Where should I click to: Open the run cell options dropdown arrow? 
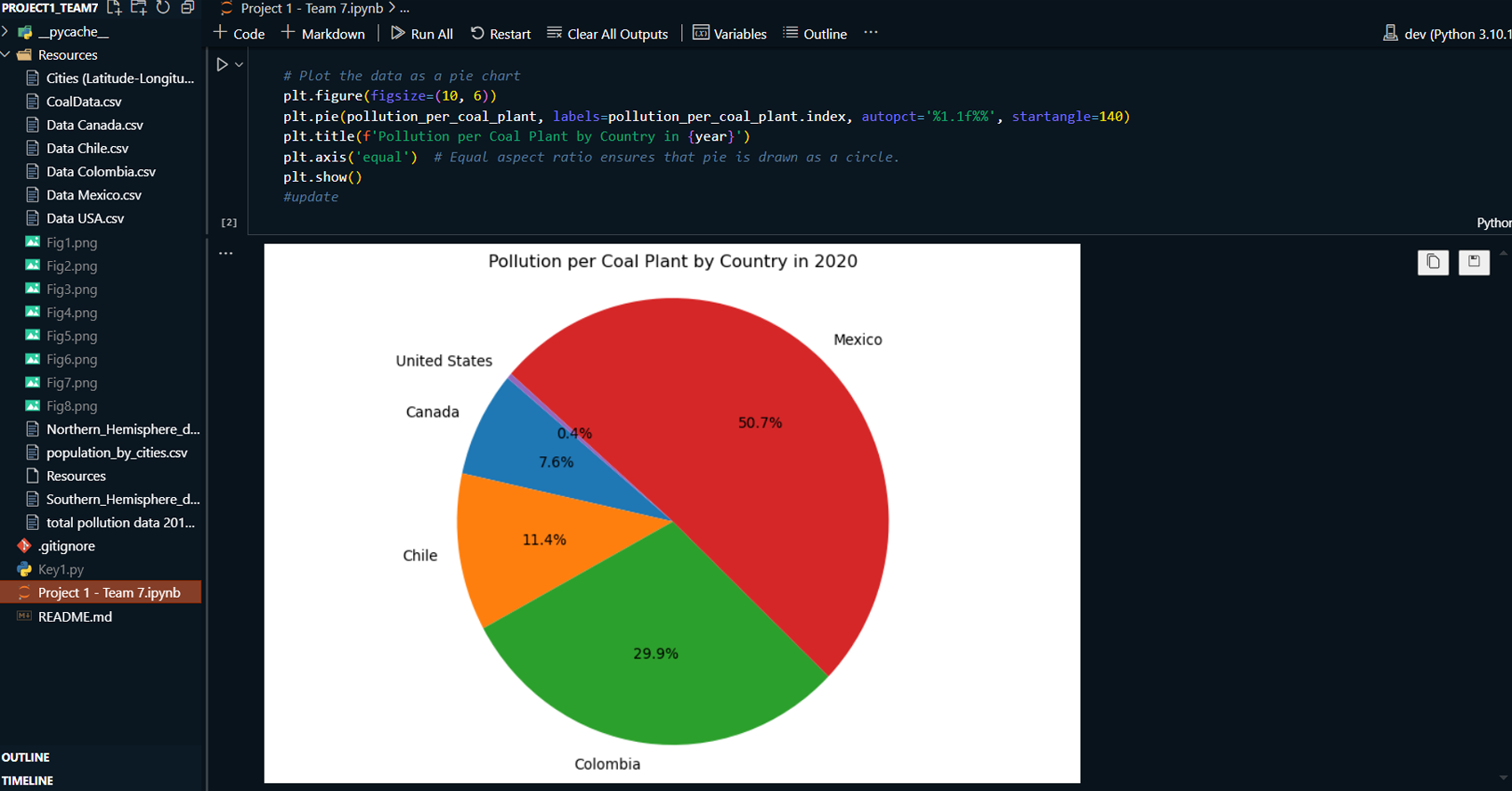(x=239, y=64)
